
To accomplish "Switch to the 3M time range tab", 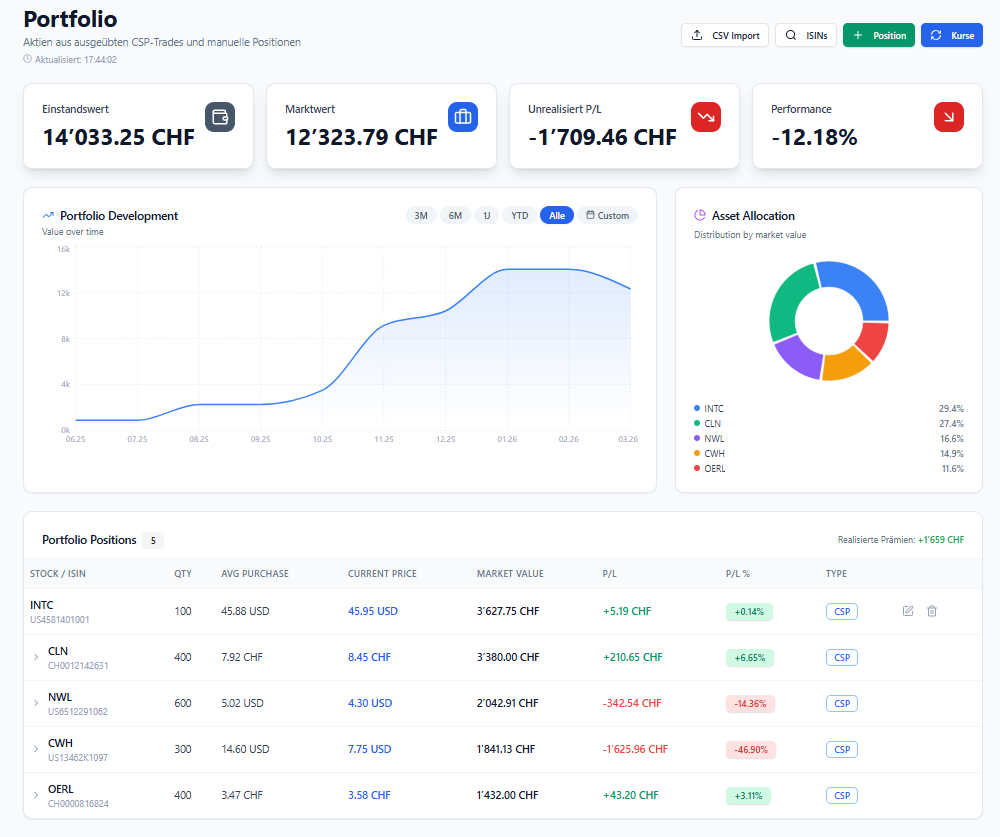I will point(421,215).
